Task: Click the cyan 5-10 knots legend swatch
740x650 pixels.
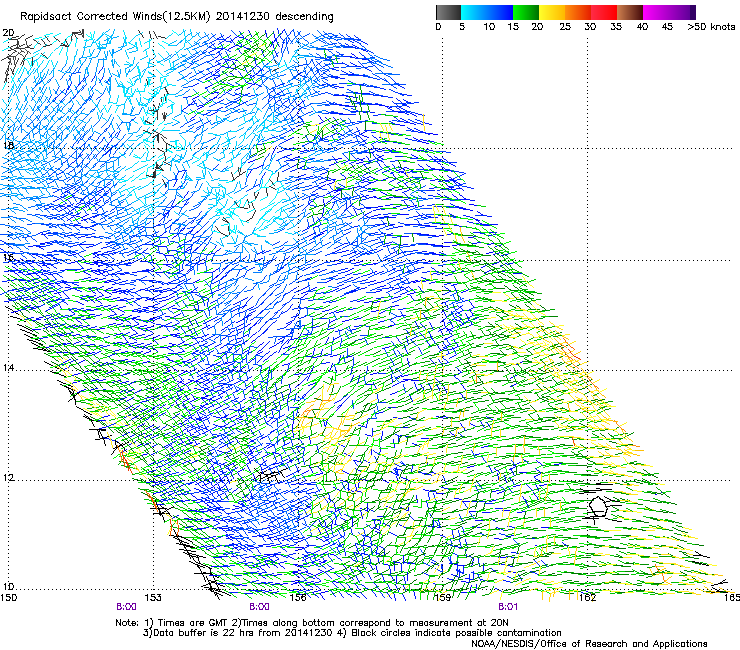Action: click(474, 12)
